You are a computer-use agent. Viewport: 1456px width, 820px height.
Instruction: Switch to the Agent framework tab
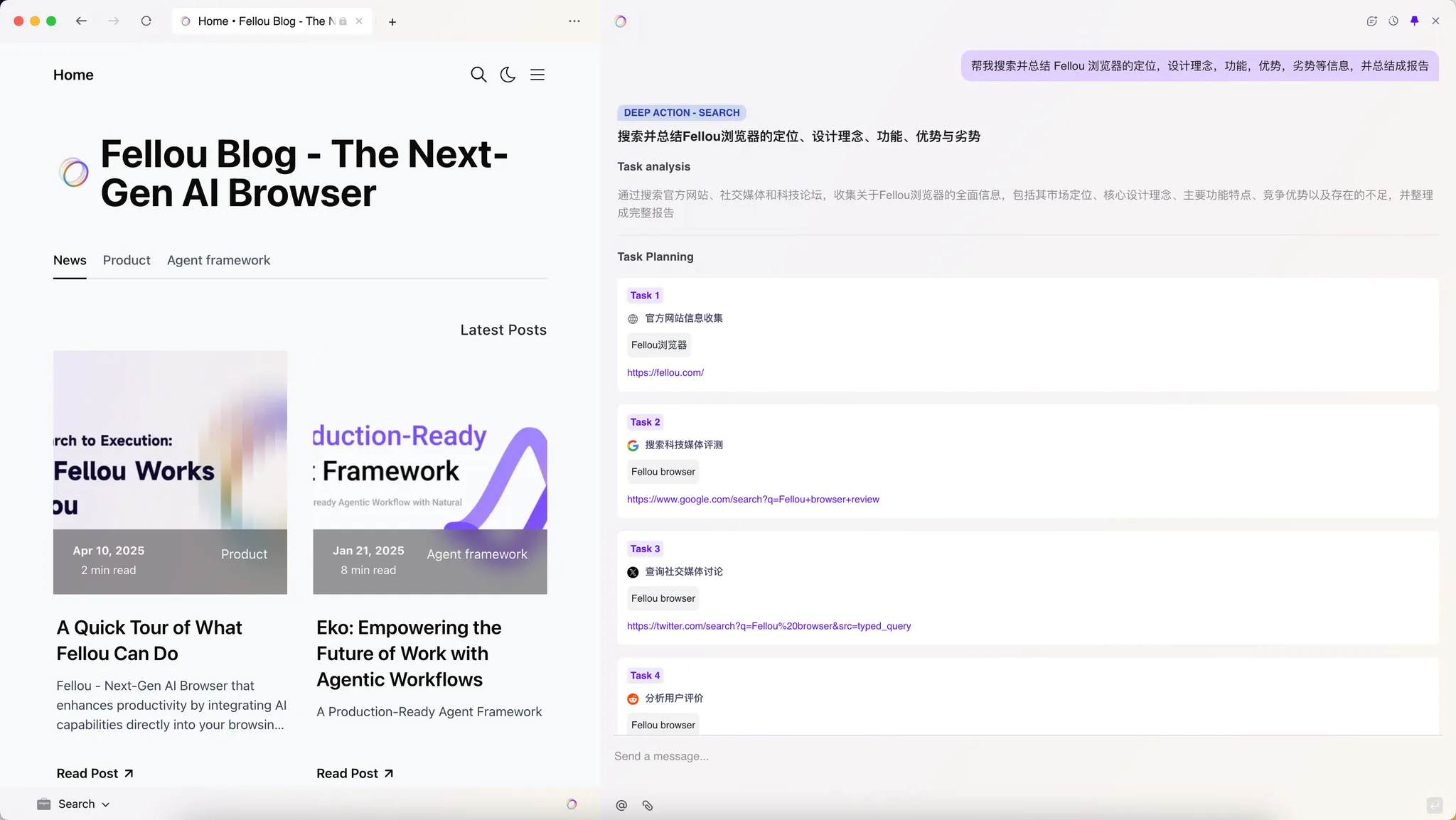click(x=218, y=260)
